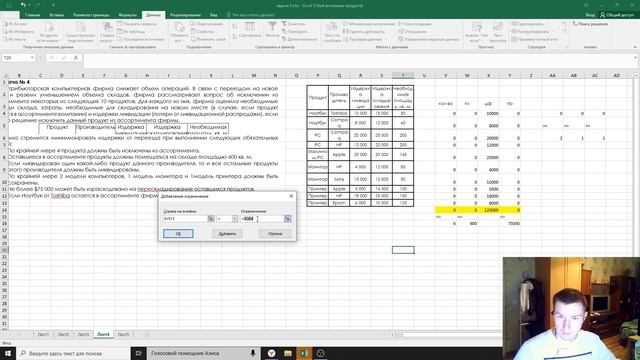Click the Фильтр funnel icon
Viewport: 640px width, 360px height.
tap(272, 30)
